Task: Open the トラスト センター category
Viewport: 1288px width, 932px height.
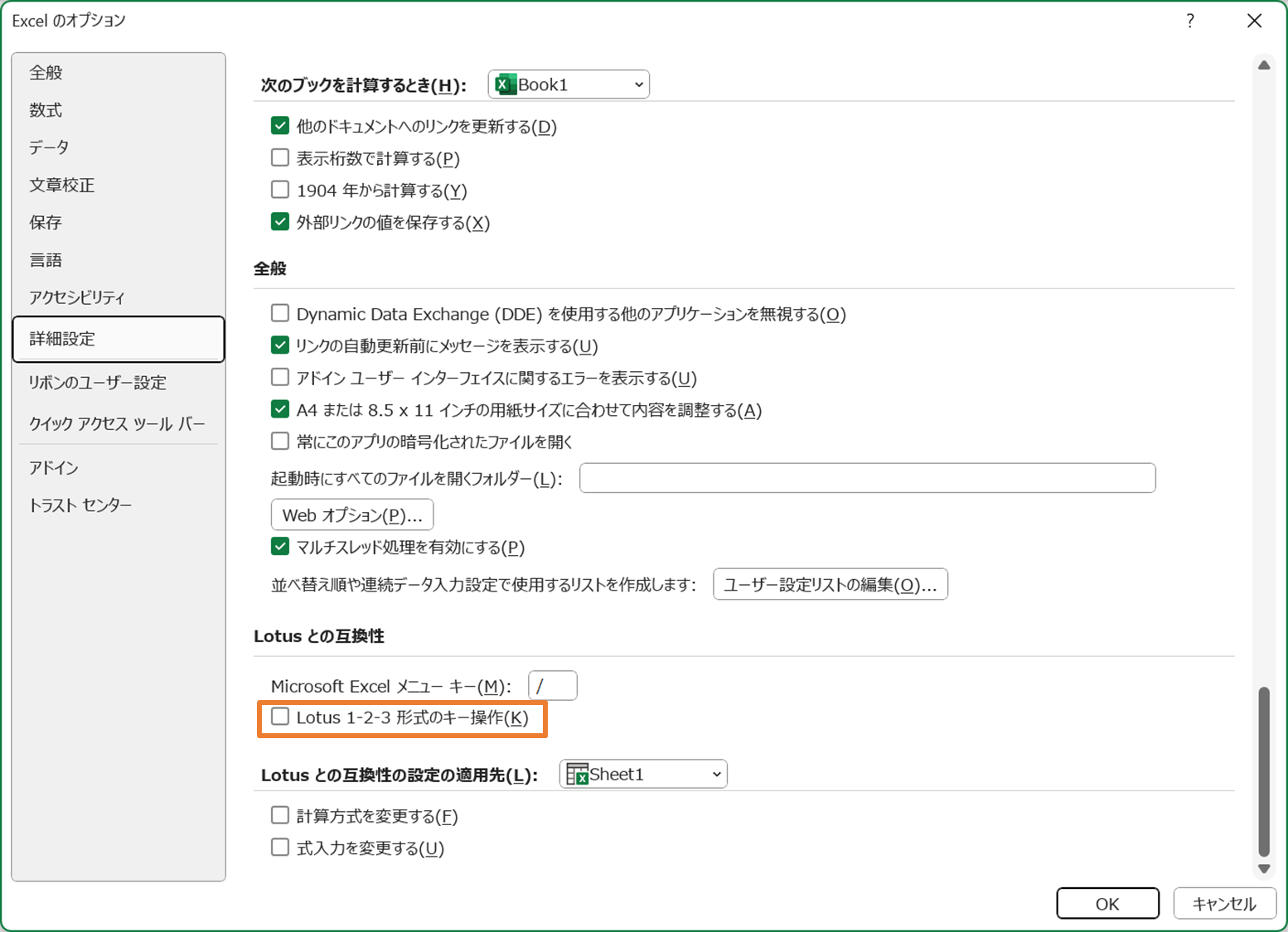Action: click(x=119, y=505)
